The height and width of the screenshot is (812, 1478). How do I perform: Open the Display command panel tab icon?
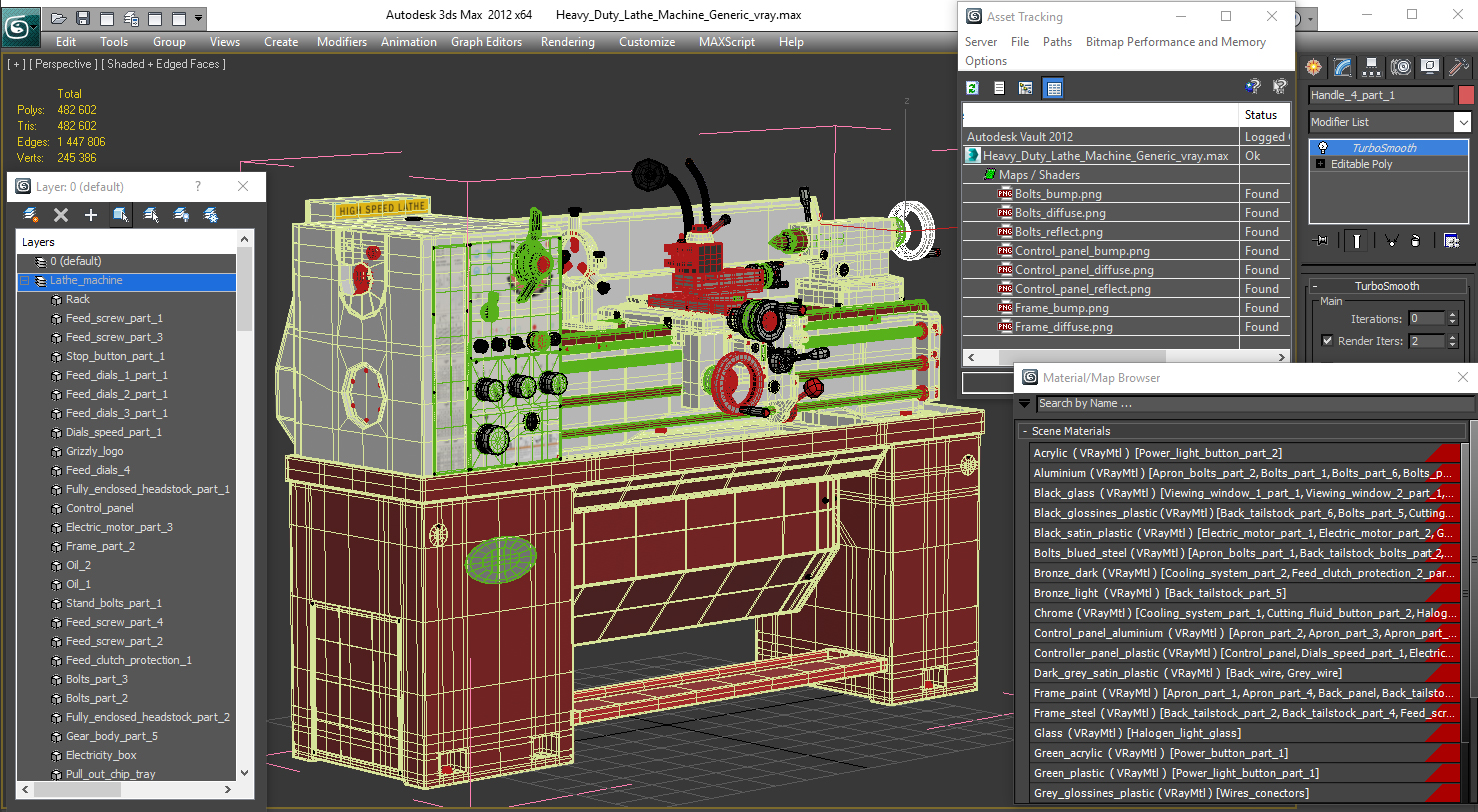(1430, 67)
